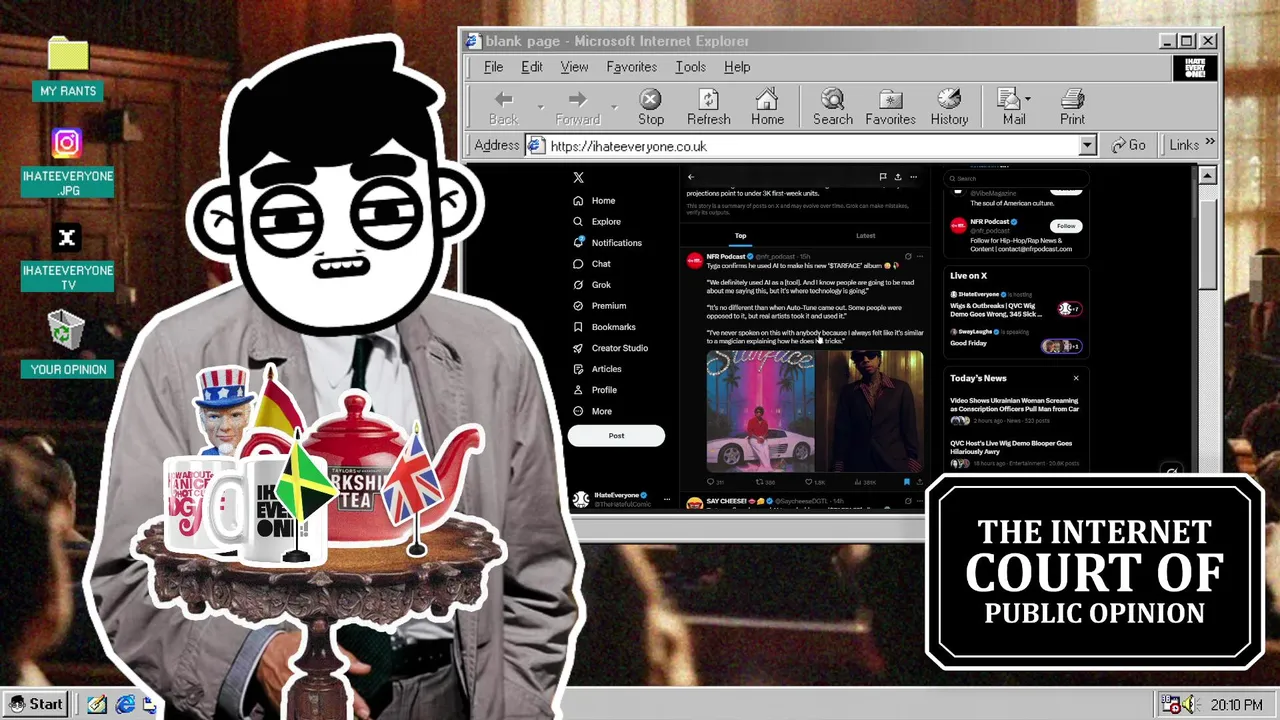Open Profile in the X sidebar

595,389
